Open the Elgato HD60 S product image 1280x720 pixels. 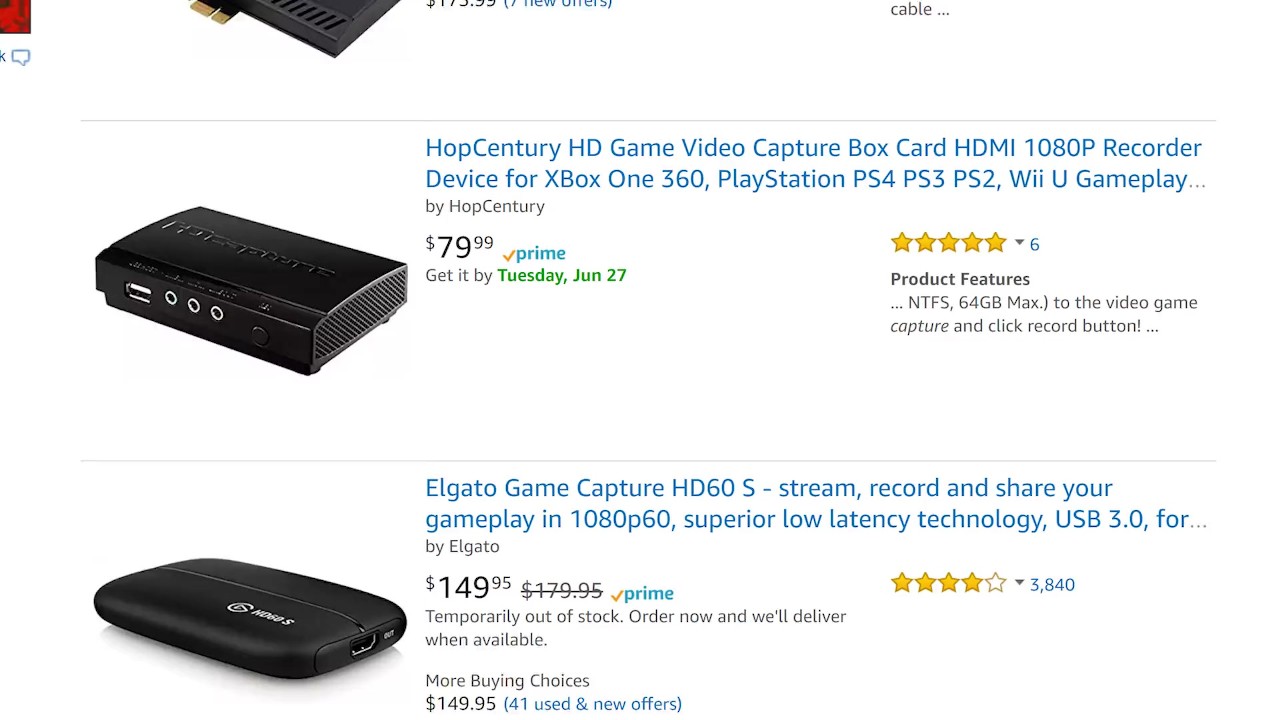(x=250, y=615)
